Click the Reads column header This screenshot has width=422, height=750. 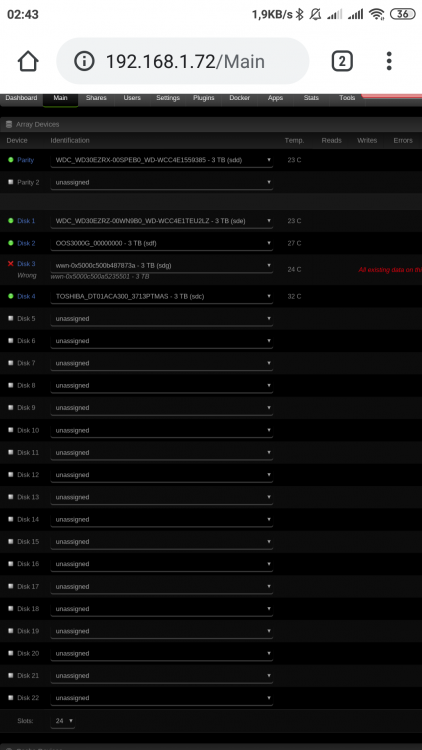click(332, 140)
